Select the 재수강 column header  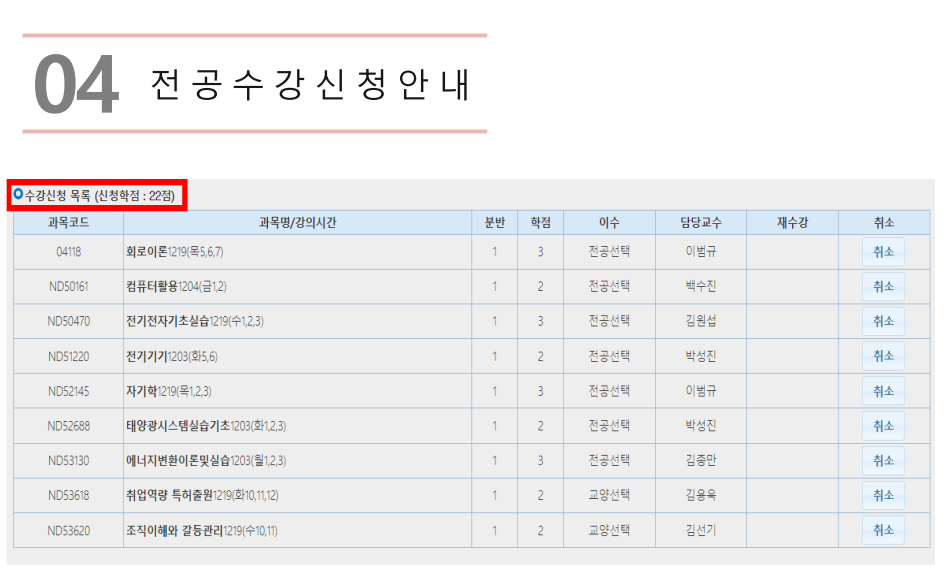tap(791, 223)
